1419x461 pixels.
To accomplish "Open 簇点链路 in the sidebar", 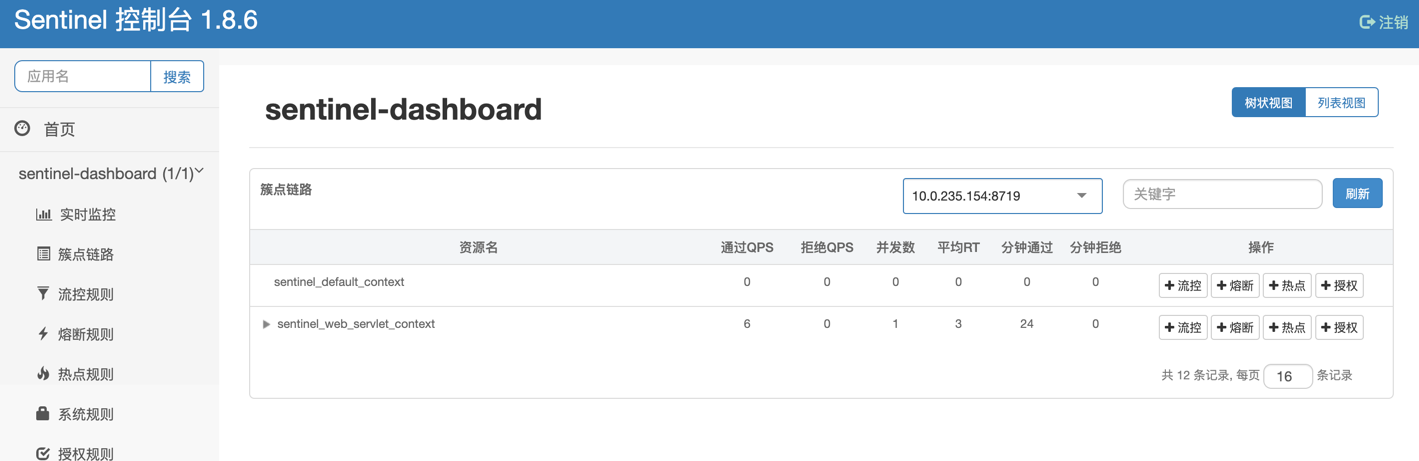I will coord(86,254).
